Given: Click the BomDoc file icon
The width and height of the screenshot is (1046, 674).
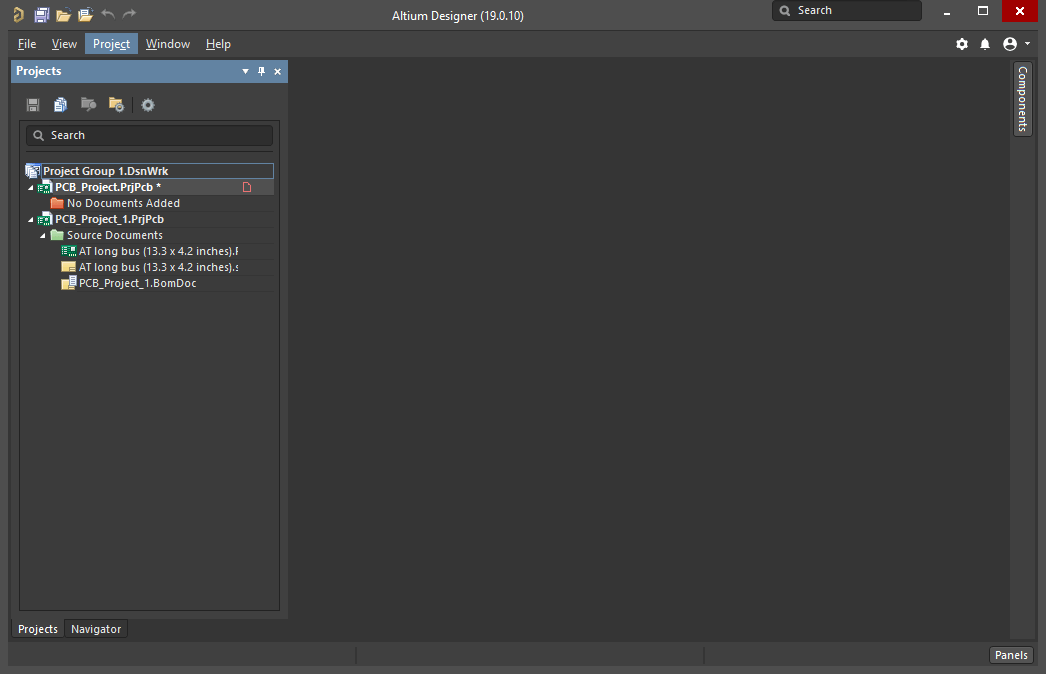Looking at the screenshot, I should [x=69, y=283].
